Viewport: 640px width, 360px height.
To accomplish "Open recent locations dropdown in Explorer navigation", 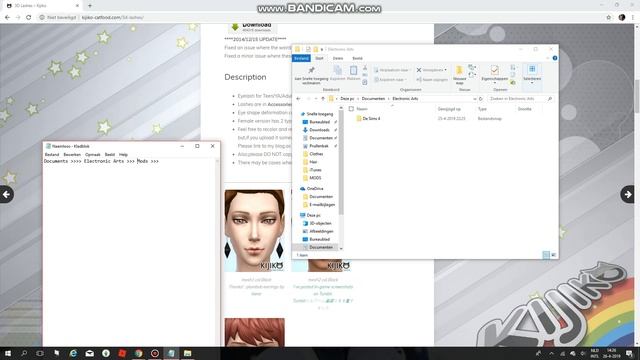I will click(x=316, y=99).
